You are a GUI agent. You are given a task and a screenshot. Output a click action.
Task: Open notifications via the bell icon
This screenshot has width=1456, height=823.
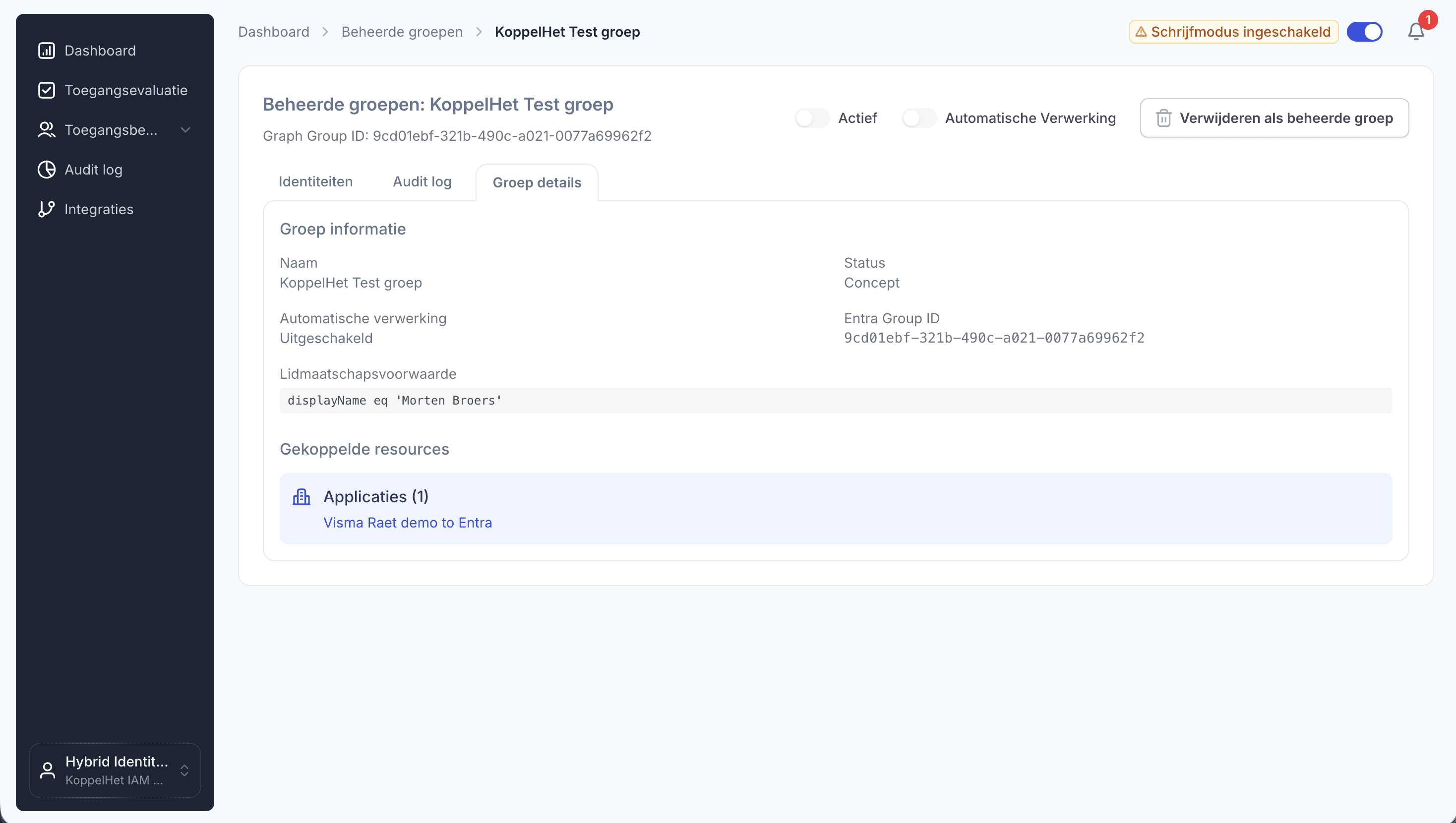[1416, 32]
